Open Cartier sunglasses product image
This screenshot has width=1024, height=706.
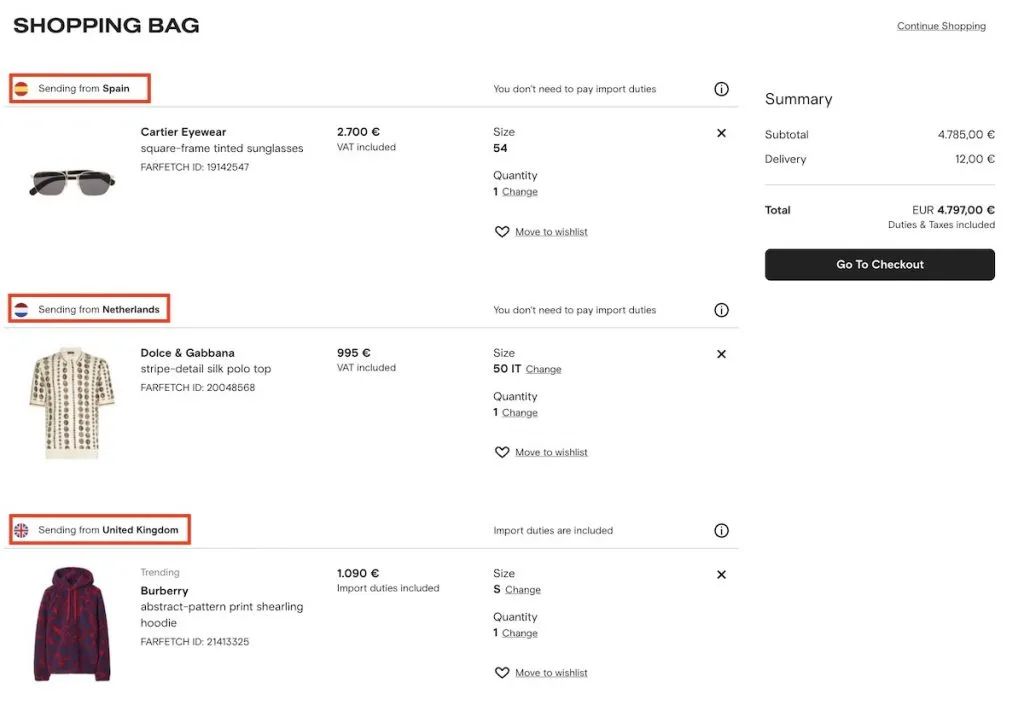pyautogui.click(x=72, y=181)
